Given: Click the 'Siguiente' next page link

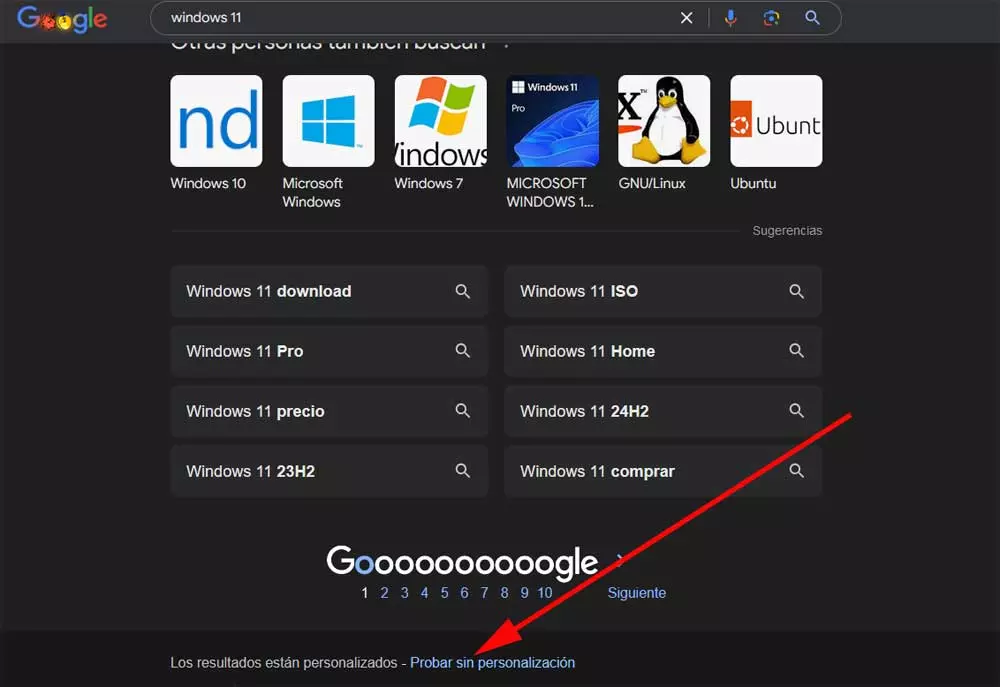Looking at the screenshot, I should pos(636,593).
